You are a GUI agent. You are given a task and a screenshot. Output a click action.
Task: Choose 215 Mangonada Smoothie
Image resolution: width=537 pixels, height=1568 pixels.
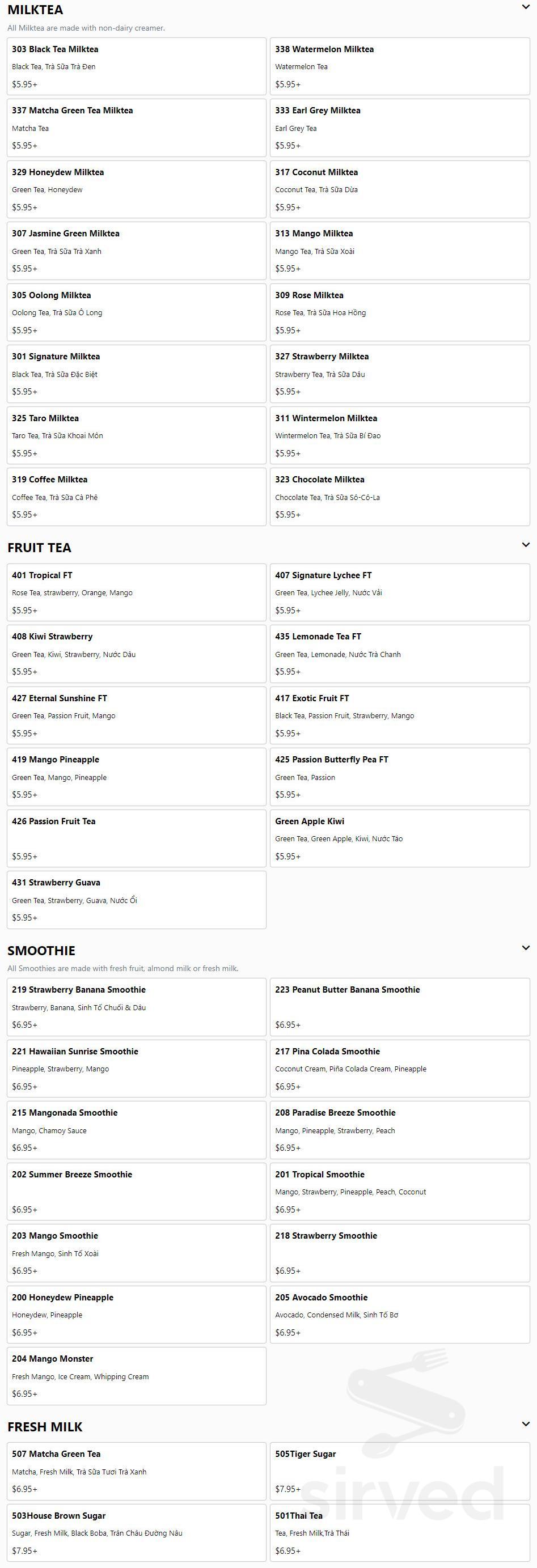pyautogui.click(x=137, y=1130)
